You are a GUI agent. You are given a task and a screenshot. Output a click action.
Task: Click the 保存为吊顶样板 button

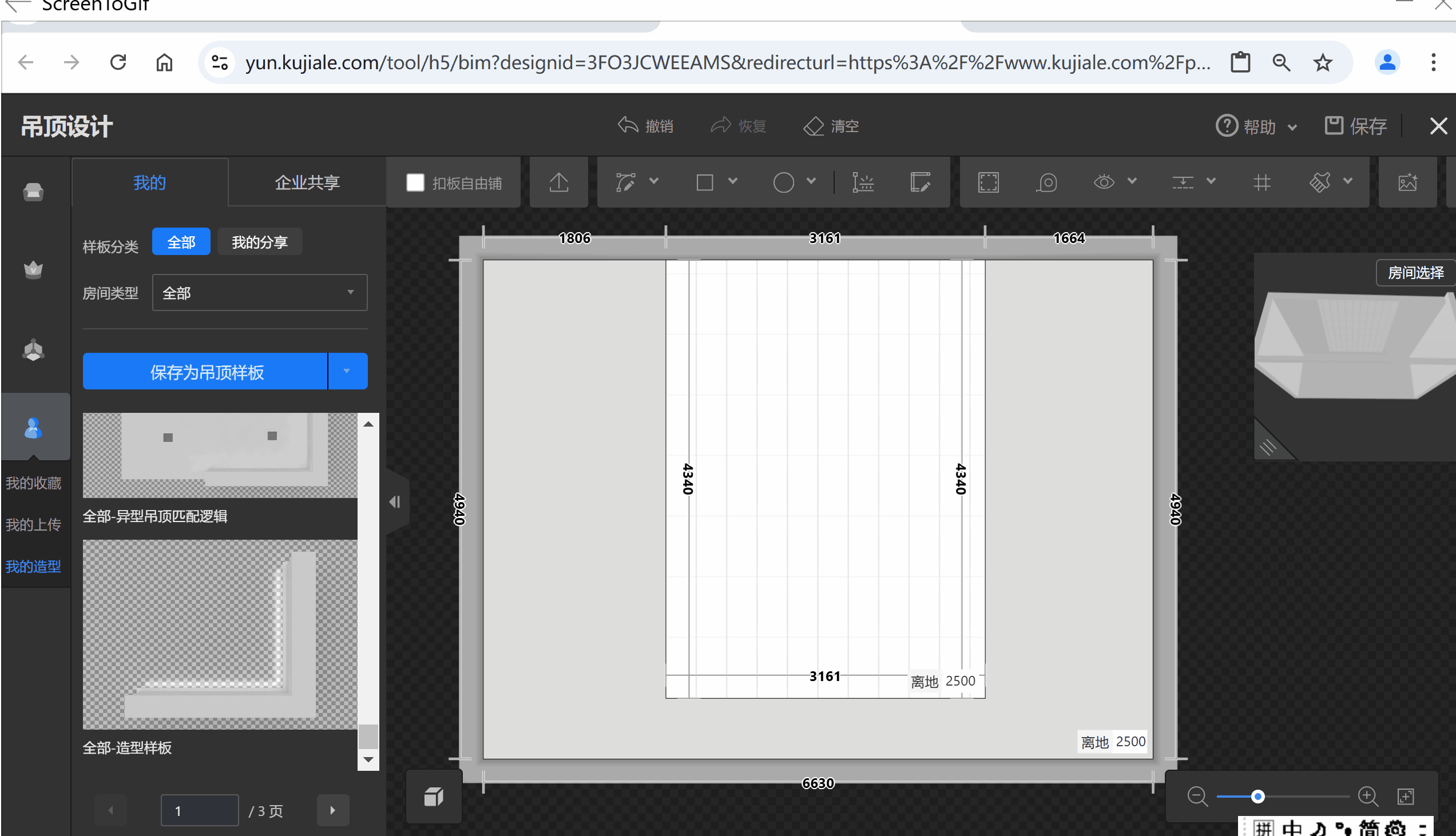(x=206, y=372)
